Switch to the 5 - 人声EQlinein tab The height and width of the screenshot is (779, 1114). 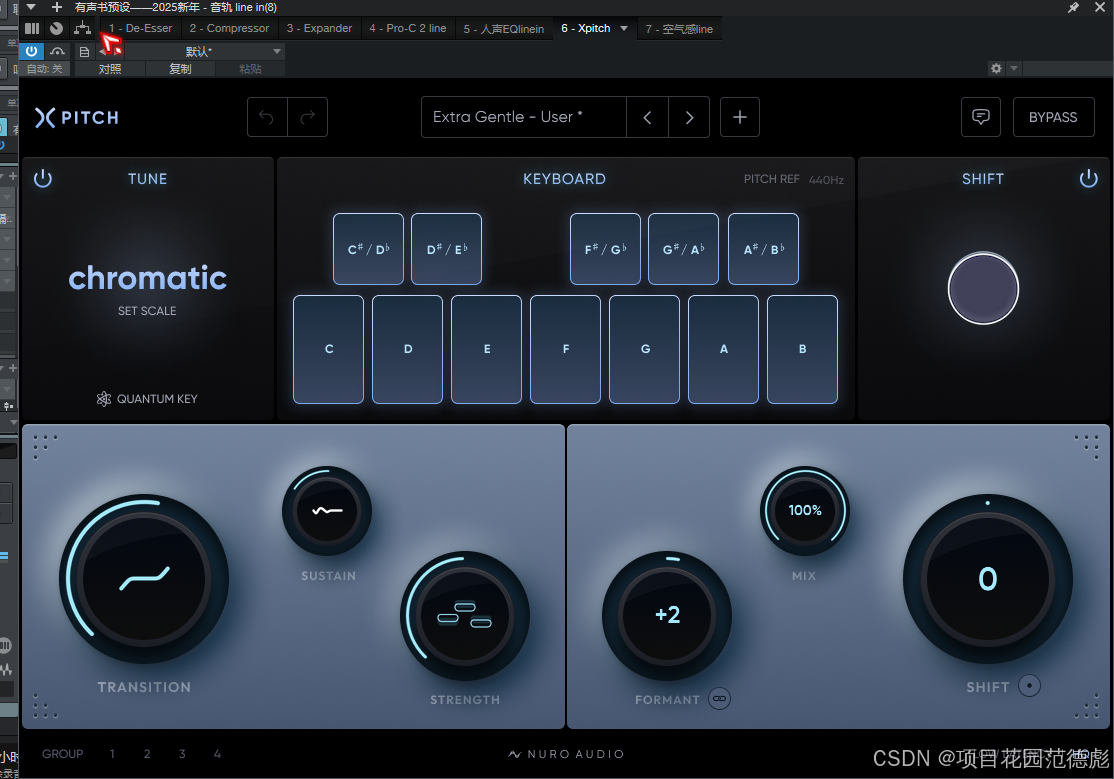point(504,29)
